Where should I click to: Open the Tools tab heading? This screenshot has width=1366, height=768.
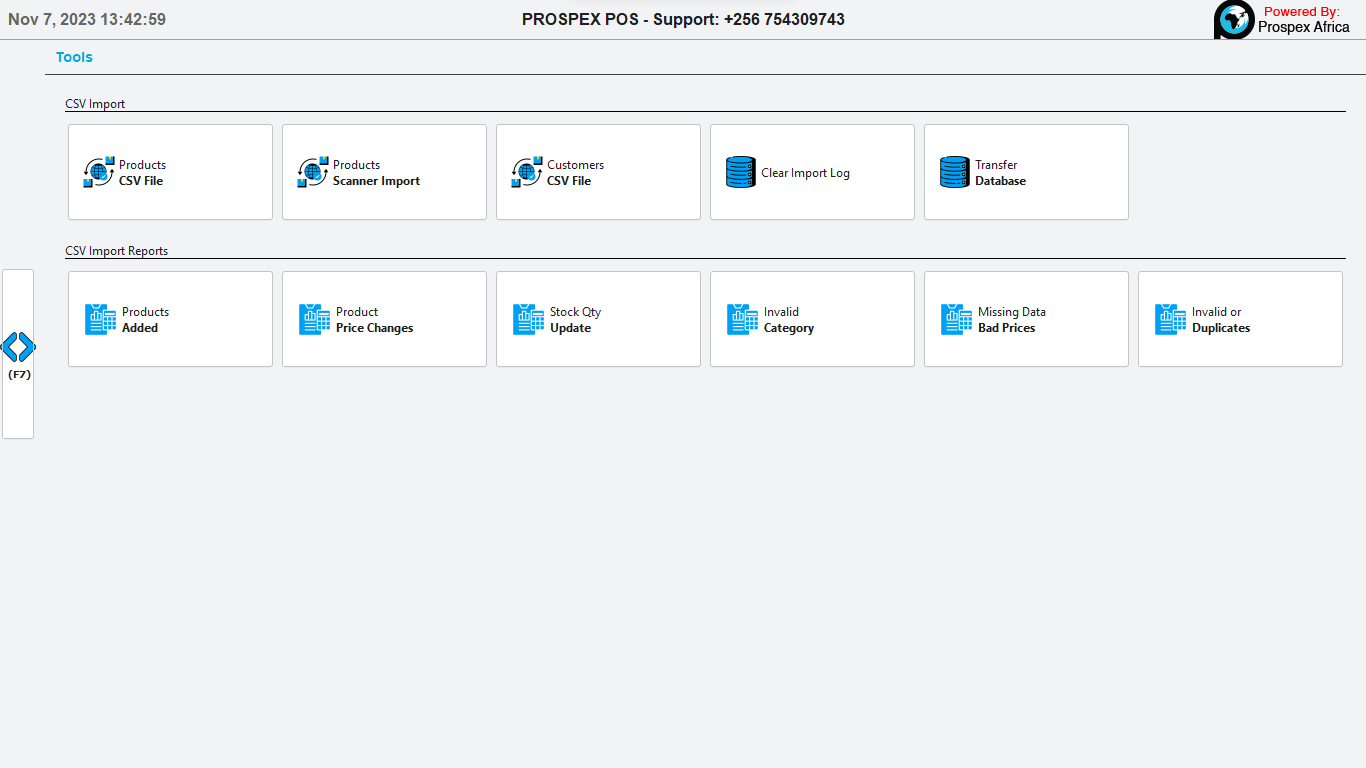[x=74, y=57]
